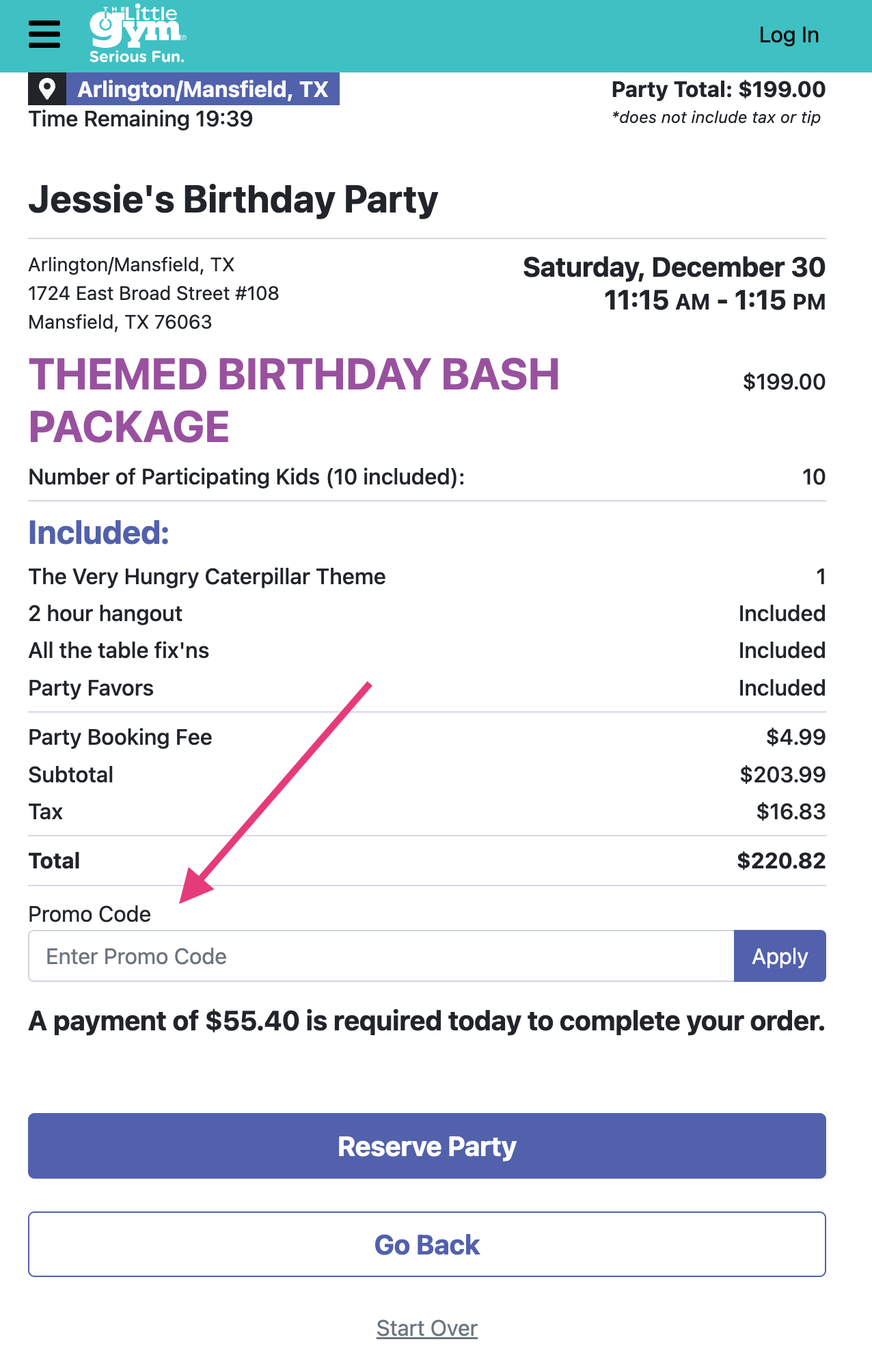Select the Time Remaining countdown
The width and height of the screenshot is (872, 1372).
pyautogui.click(x=140, y=119)
